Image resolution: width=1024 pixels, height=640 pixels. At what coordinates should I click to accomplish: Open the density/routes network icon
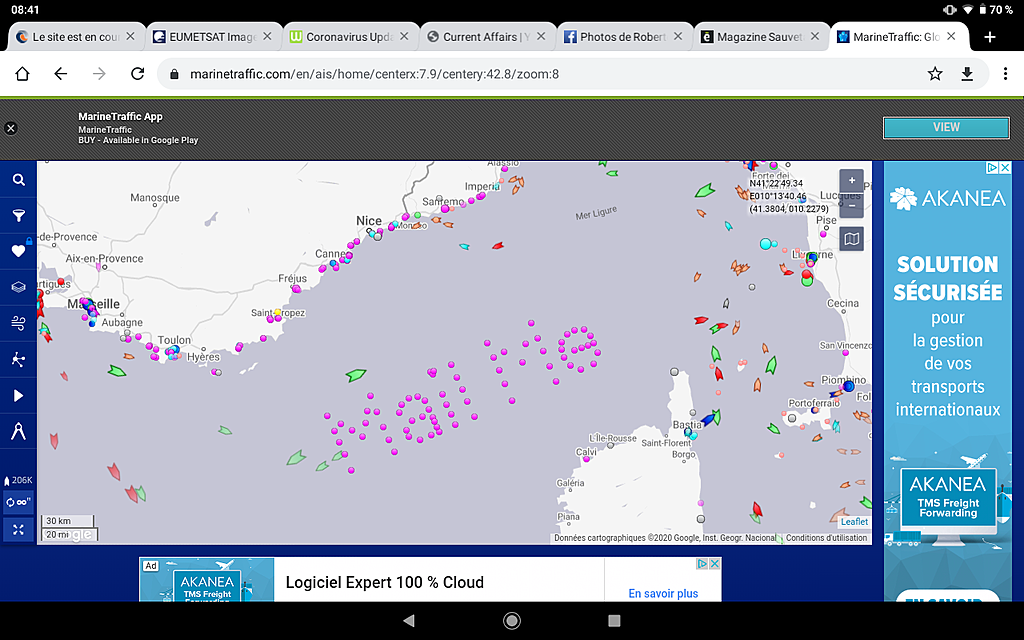click(x=18, y=359)
